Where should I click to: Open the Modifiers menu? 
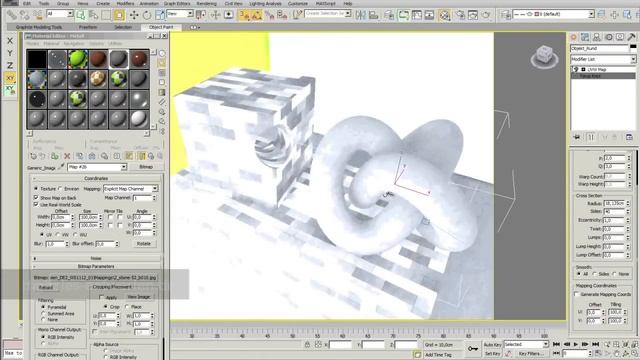pos(125,3)
